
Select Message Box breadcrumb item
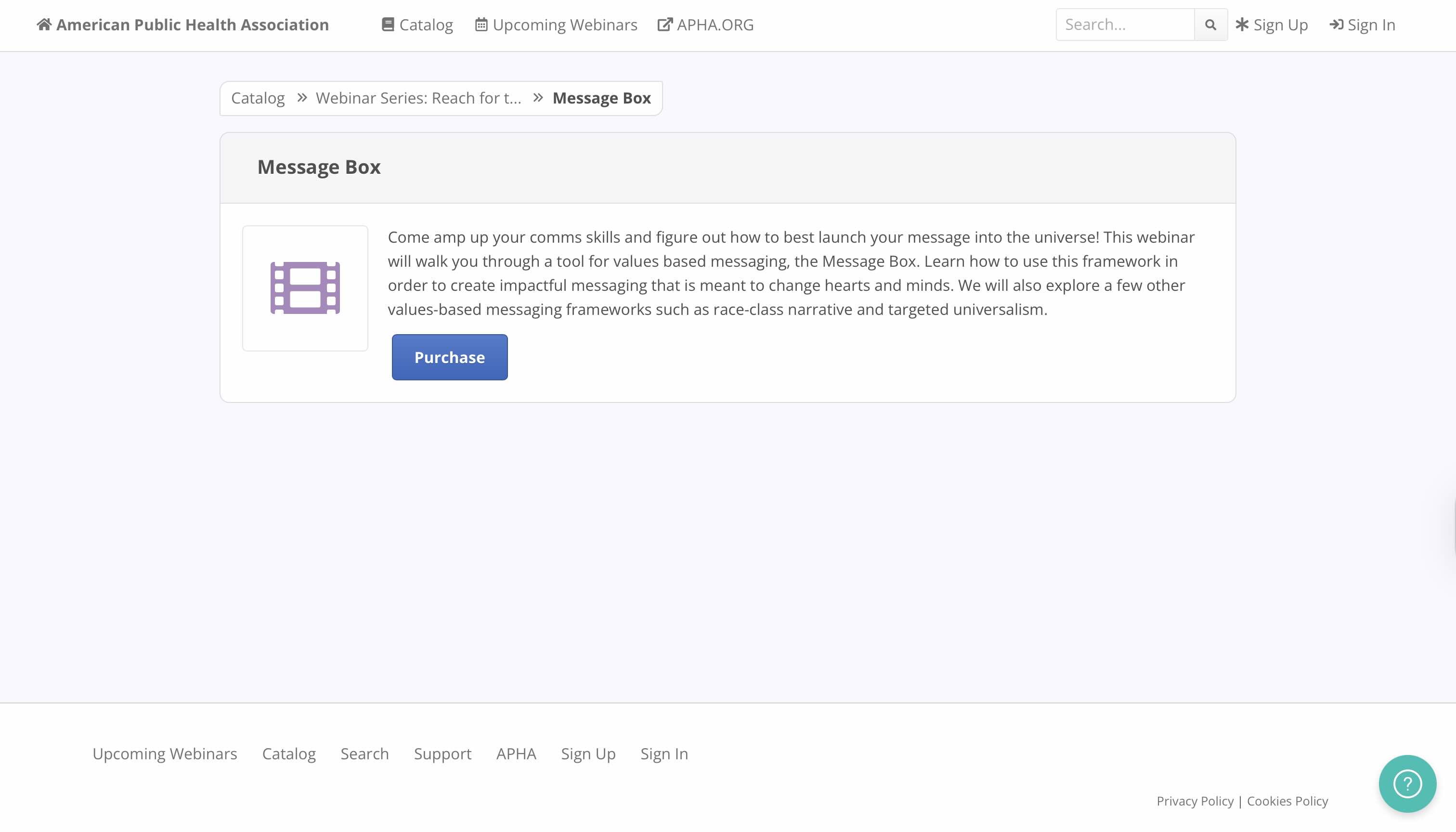tap(602, 98)
